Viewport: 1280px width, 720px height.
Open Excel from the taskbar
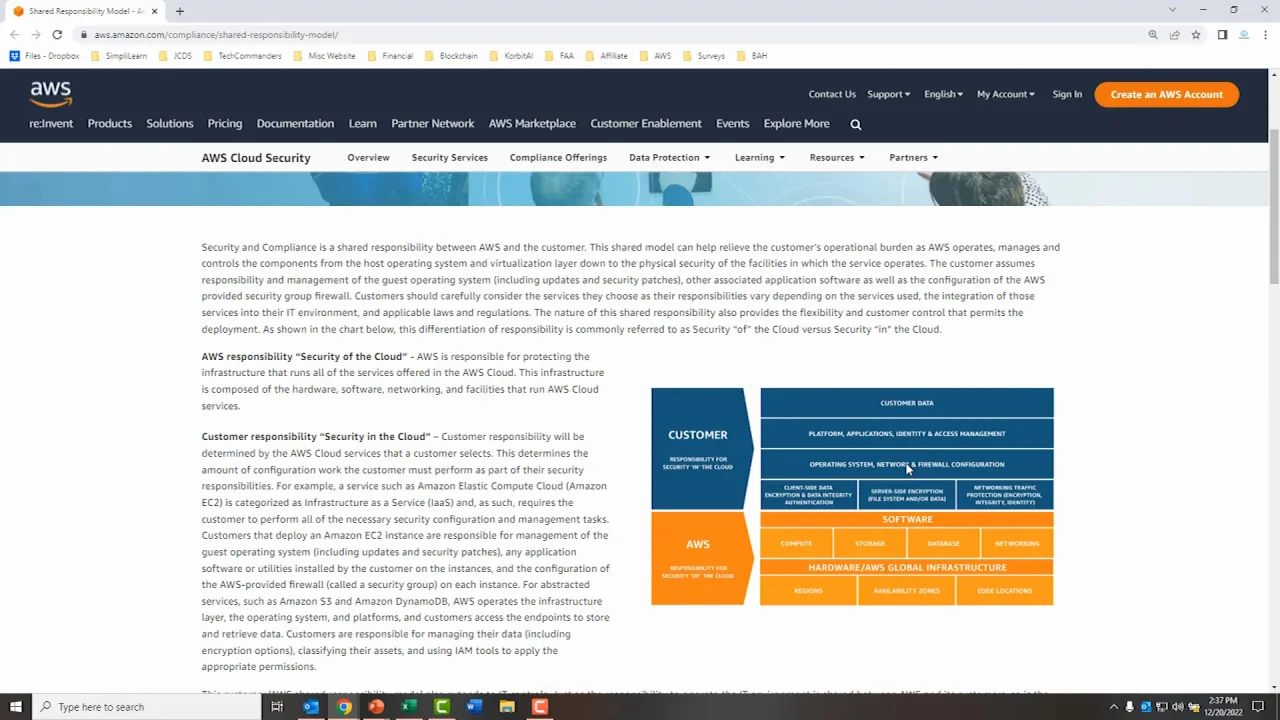409,707
